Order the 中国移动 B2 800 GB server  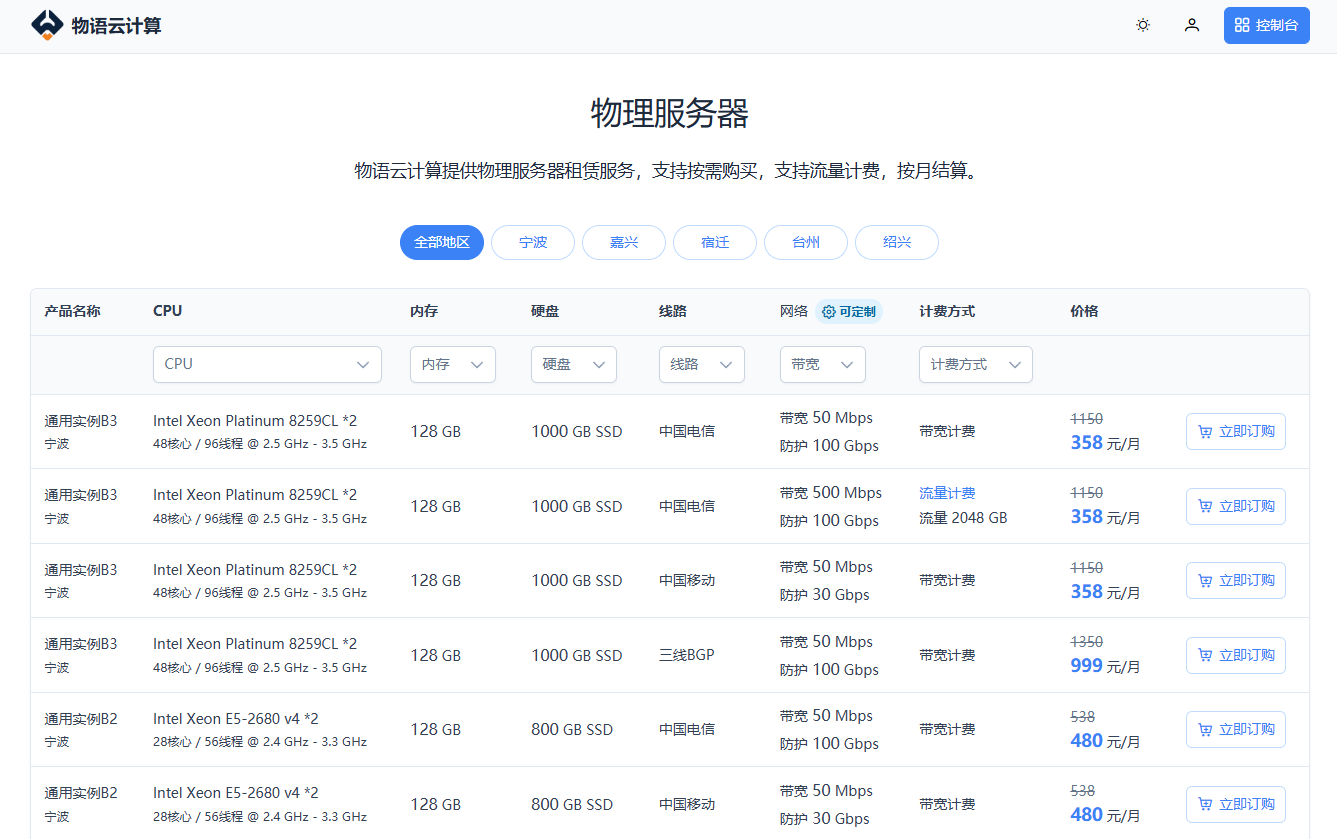pyautogui.click(x=1236, y=804)
